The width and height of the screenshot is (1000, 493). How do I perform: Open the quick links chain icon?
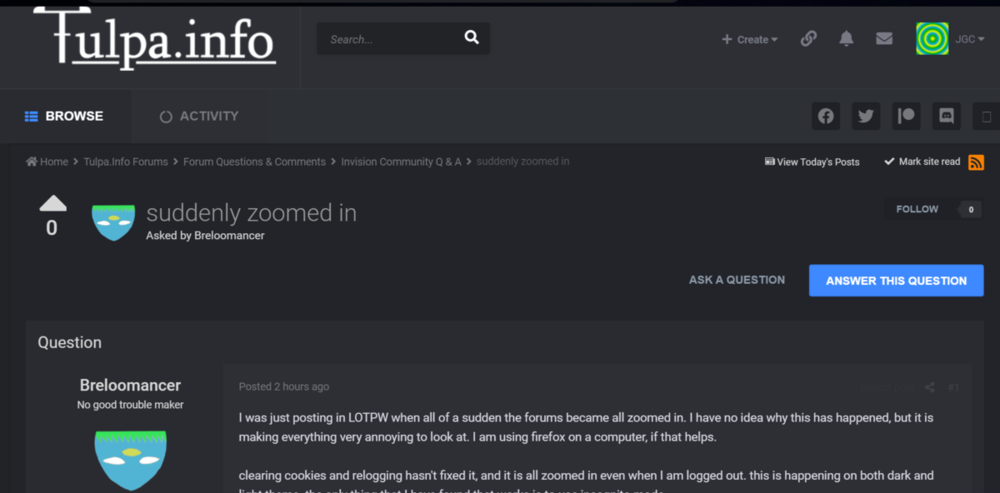[x=808, y=39]
